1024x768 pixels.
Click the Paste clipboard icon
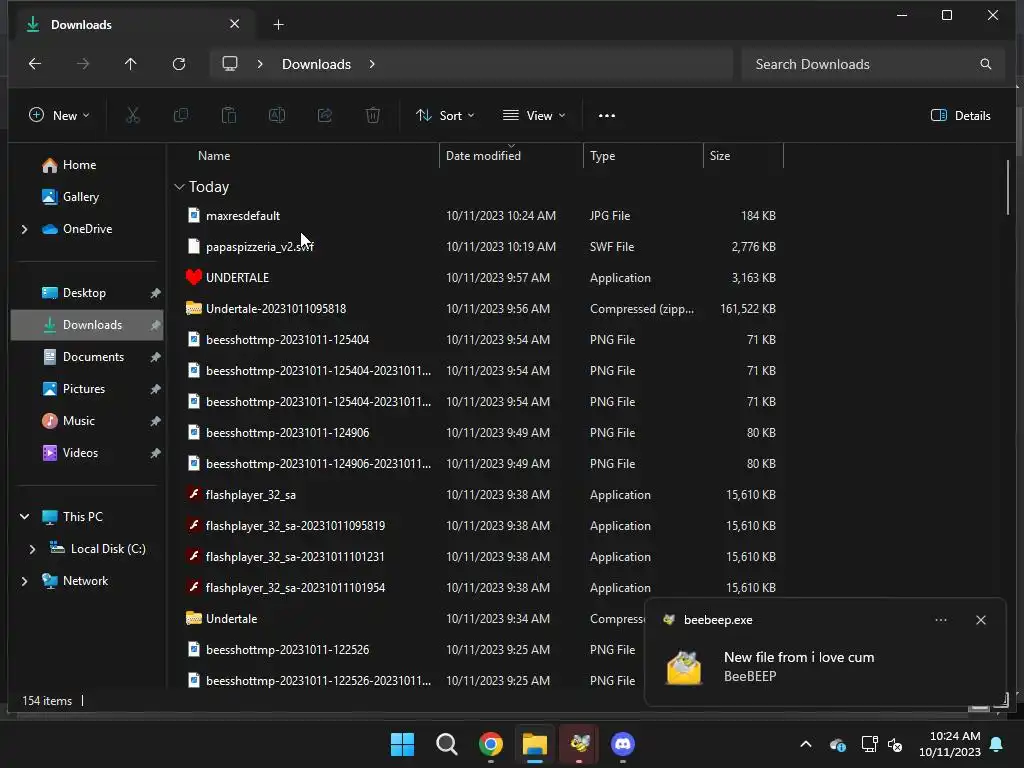coord(229,116)
